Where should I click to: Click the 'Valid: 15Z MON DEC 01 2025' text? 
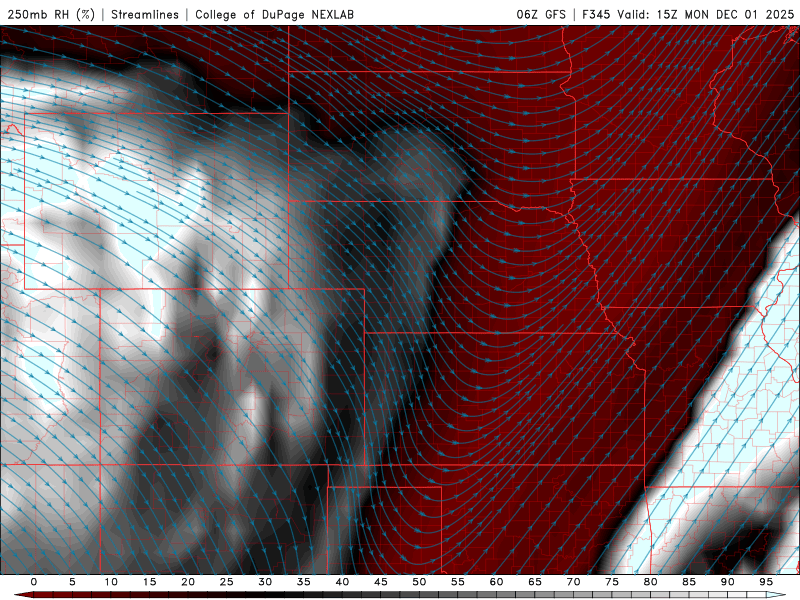click(x=706, y=14)
